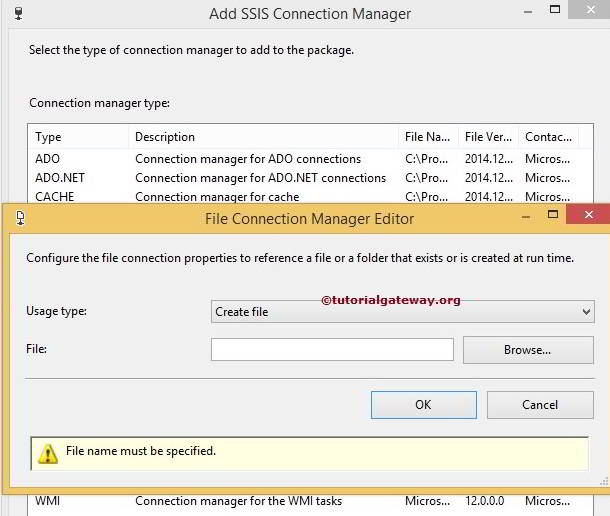Image resolution: width=610 pixels, height=516 pixels.
Task: Click the File Connection Manager Editor title icon
Action: [20, 218]
